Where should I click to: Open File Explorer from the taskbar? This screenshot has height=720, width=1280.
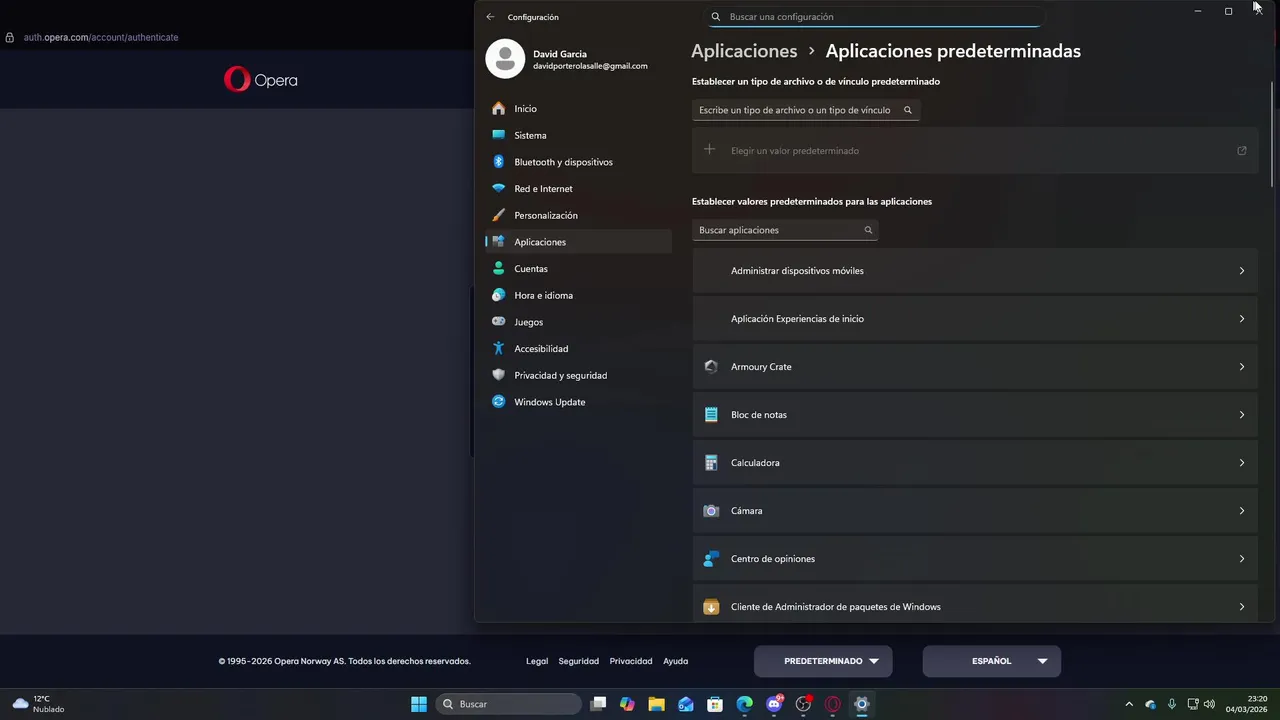click(x=656, y=704)
